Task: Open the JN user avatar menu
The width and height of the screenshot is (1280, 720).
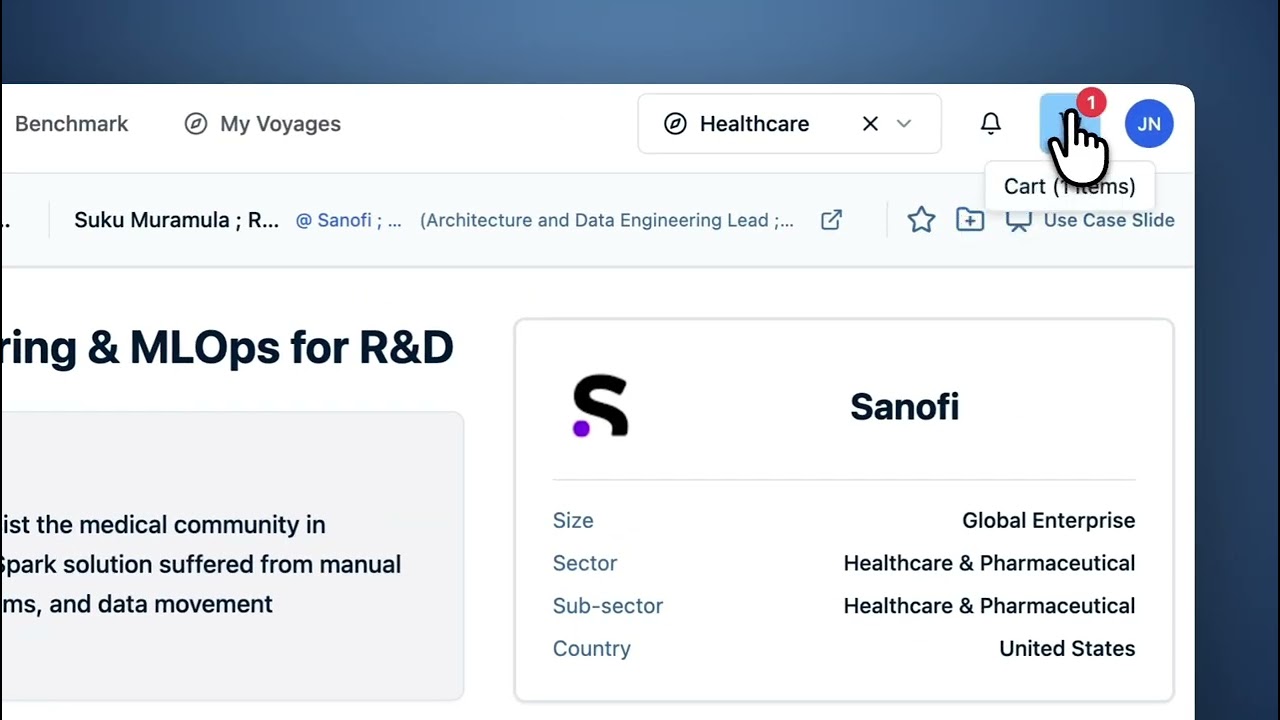Action: coord(1149,124)
